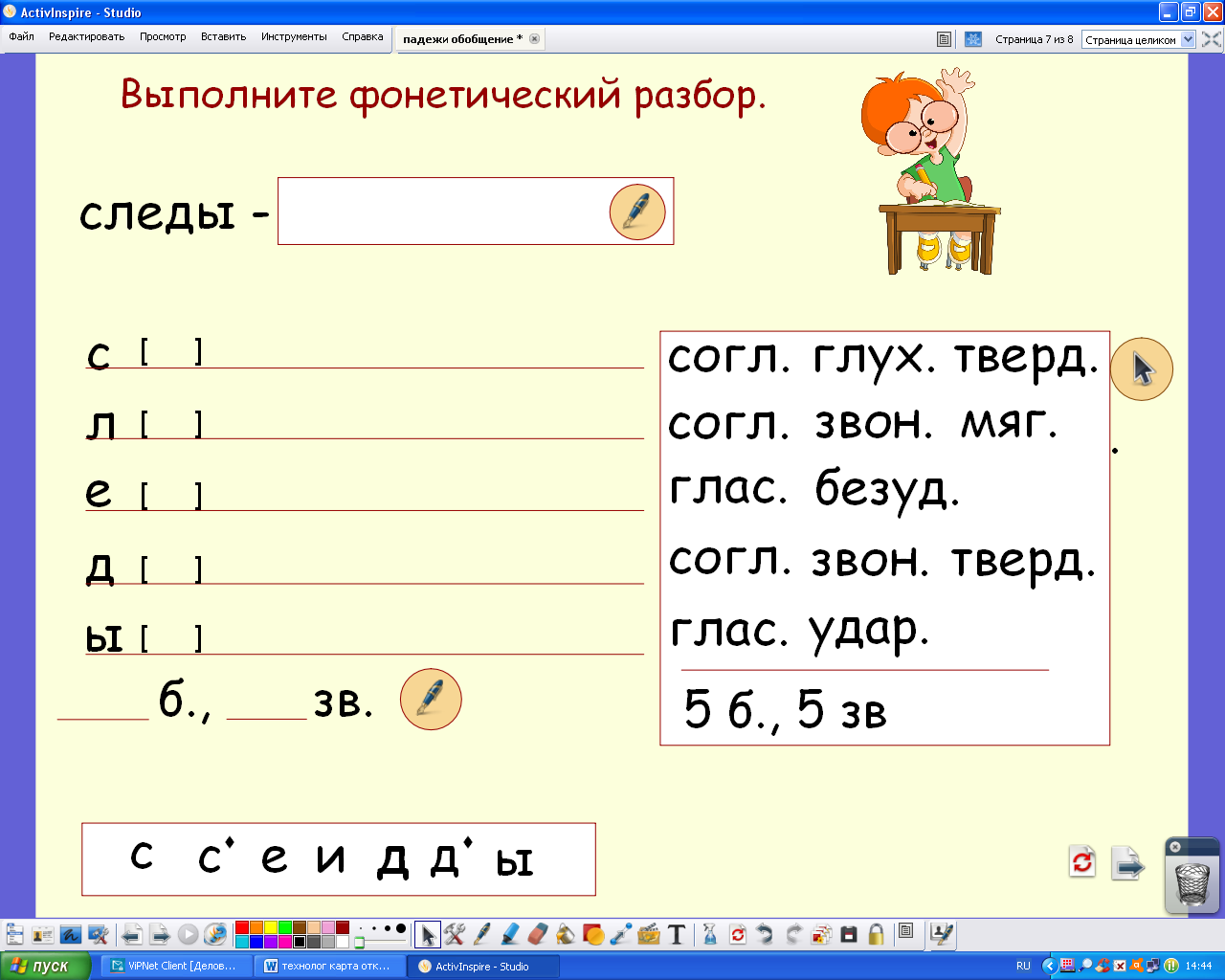Click the Clear spray bottle tool

710,934
